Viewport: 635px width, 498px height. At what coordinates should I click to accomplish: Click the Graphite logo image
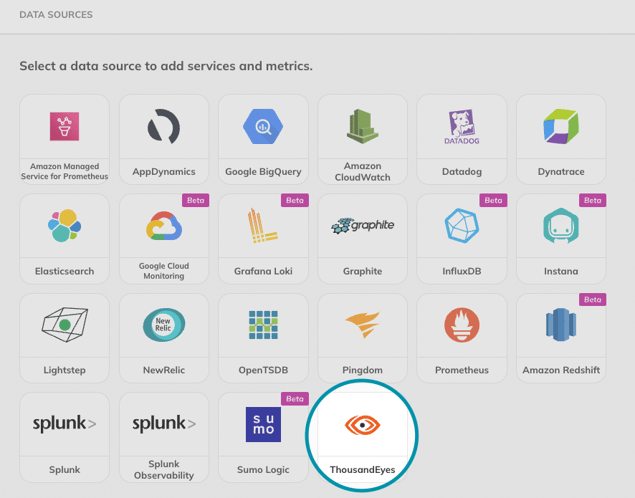coord(362,226)
